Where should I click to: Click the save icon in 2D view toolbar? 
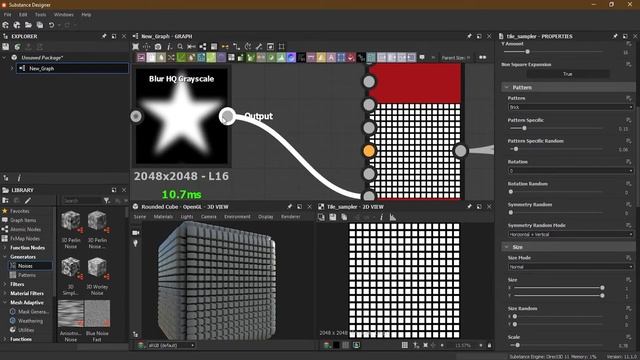(x=333, y=217)
